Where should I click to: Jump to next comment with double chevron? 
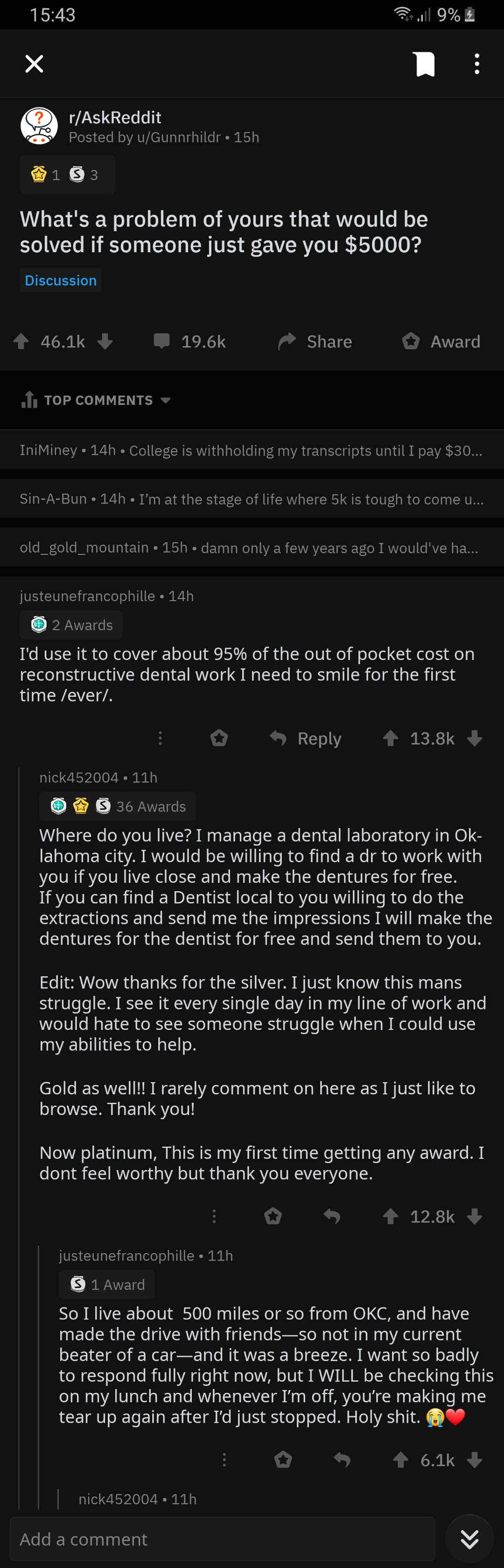[x=469, y=1538]
